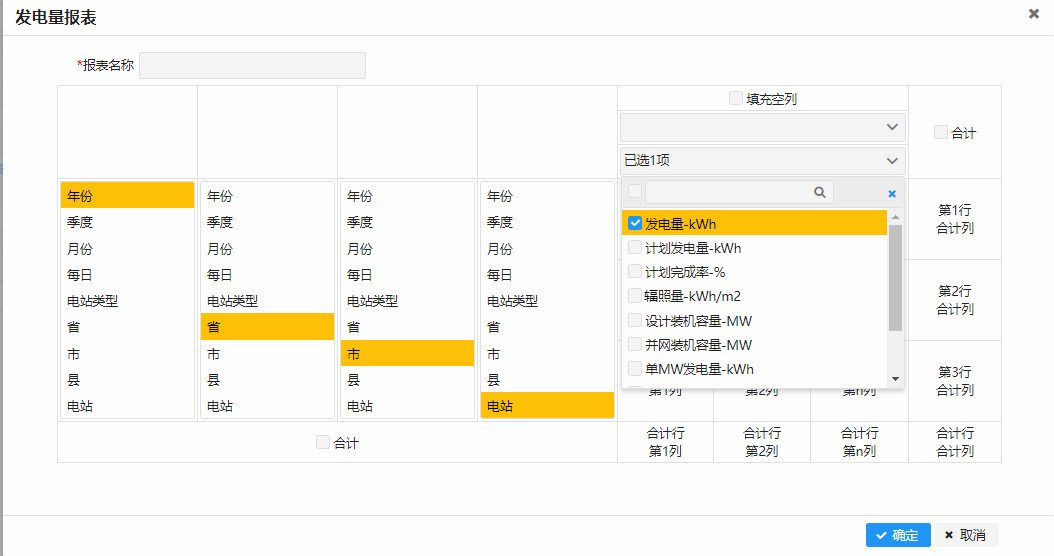1054x556 pixels.
Task: Click the blue x to close dropdown list
Action: 892,193
